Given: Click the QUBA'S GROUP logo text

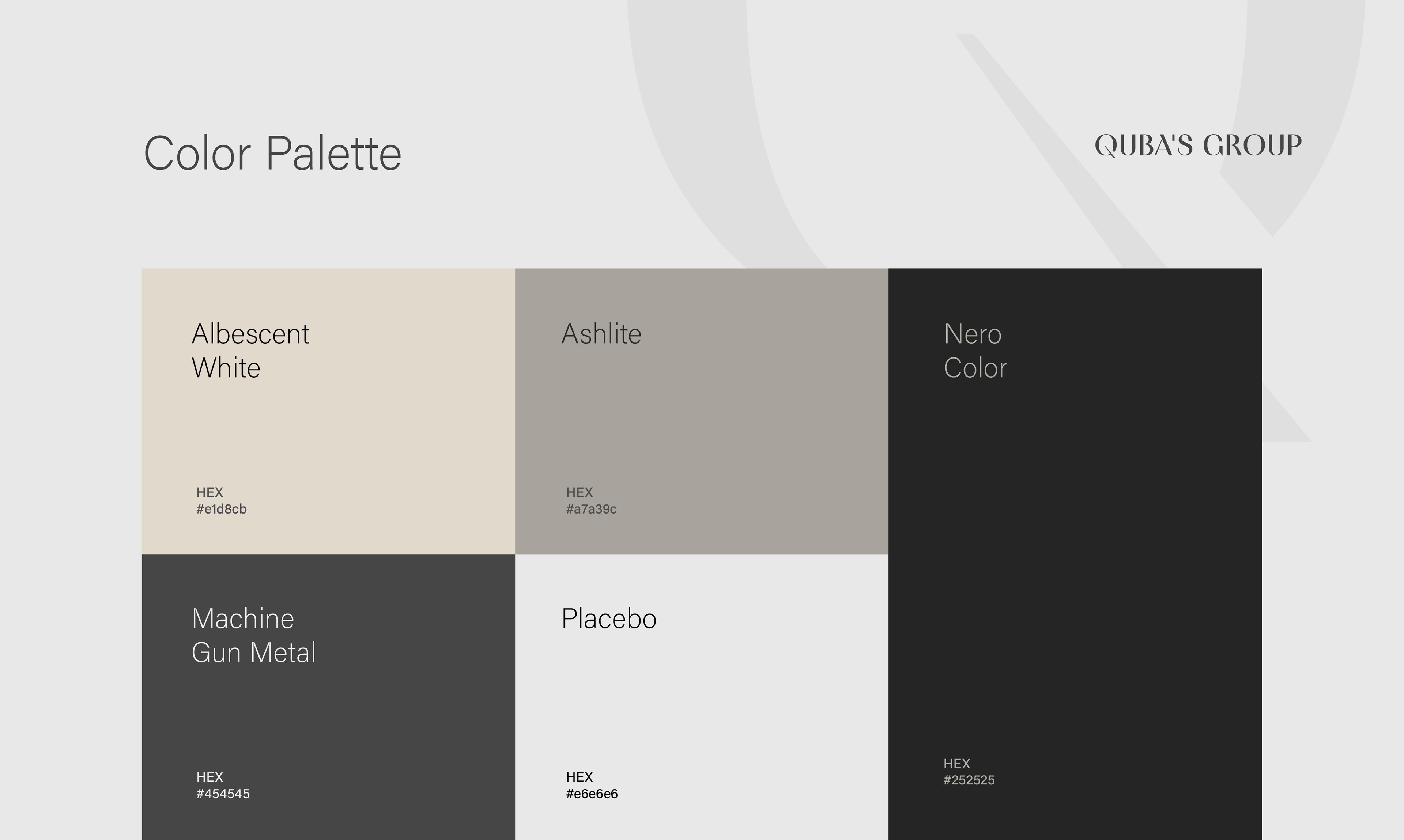Looking at the screenshot, I should pyautogui.click(x=1198, y=145).
